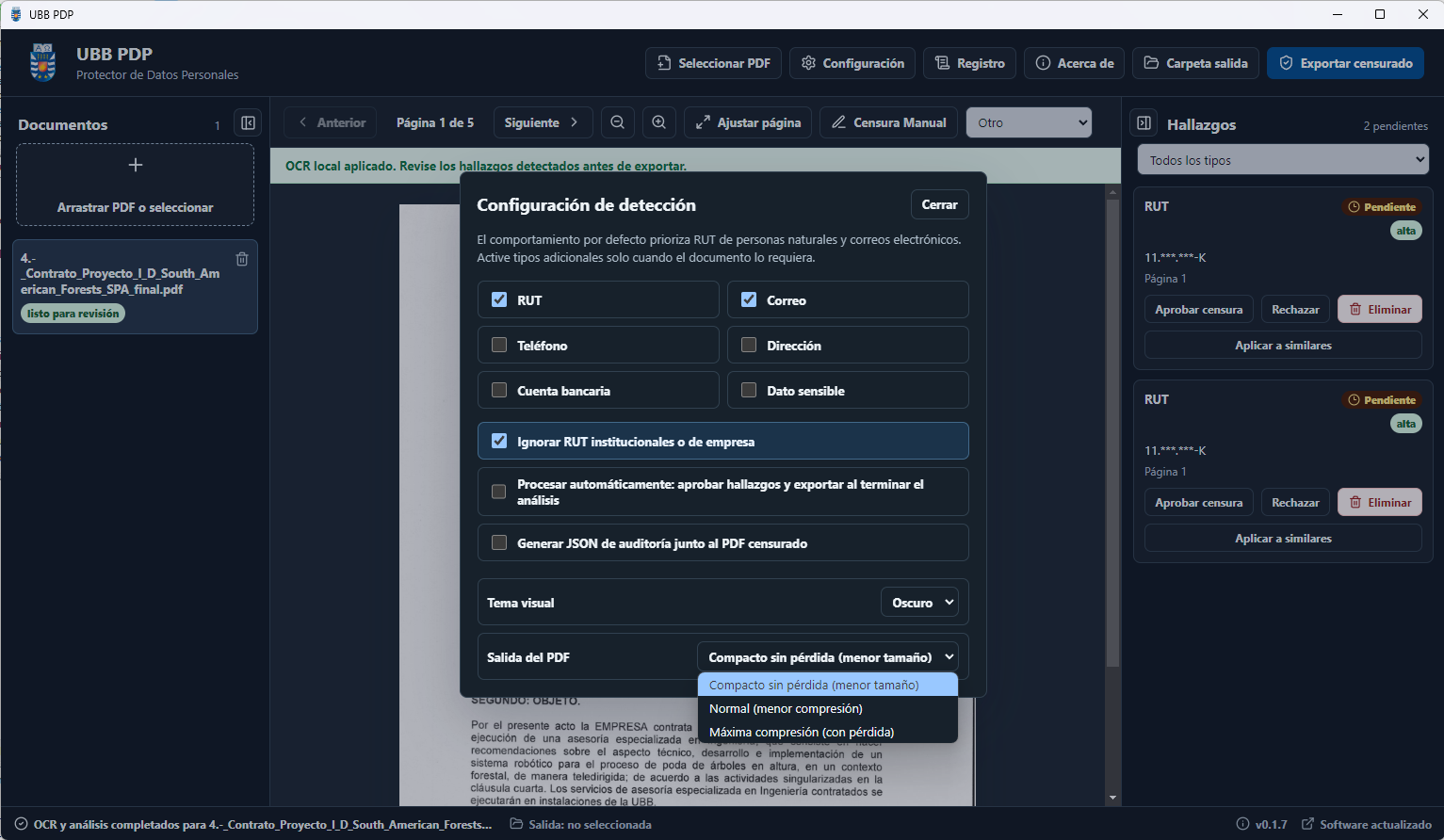The width and height of the screenshot is (1444, 840).
Task: Select Normal (menor compresión) option
Action: click(828, 708)
